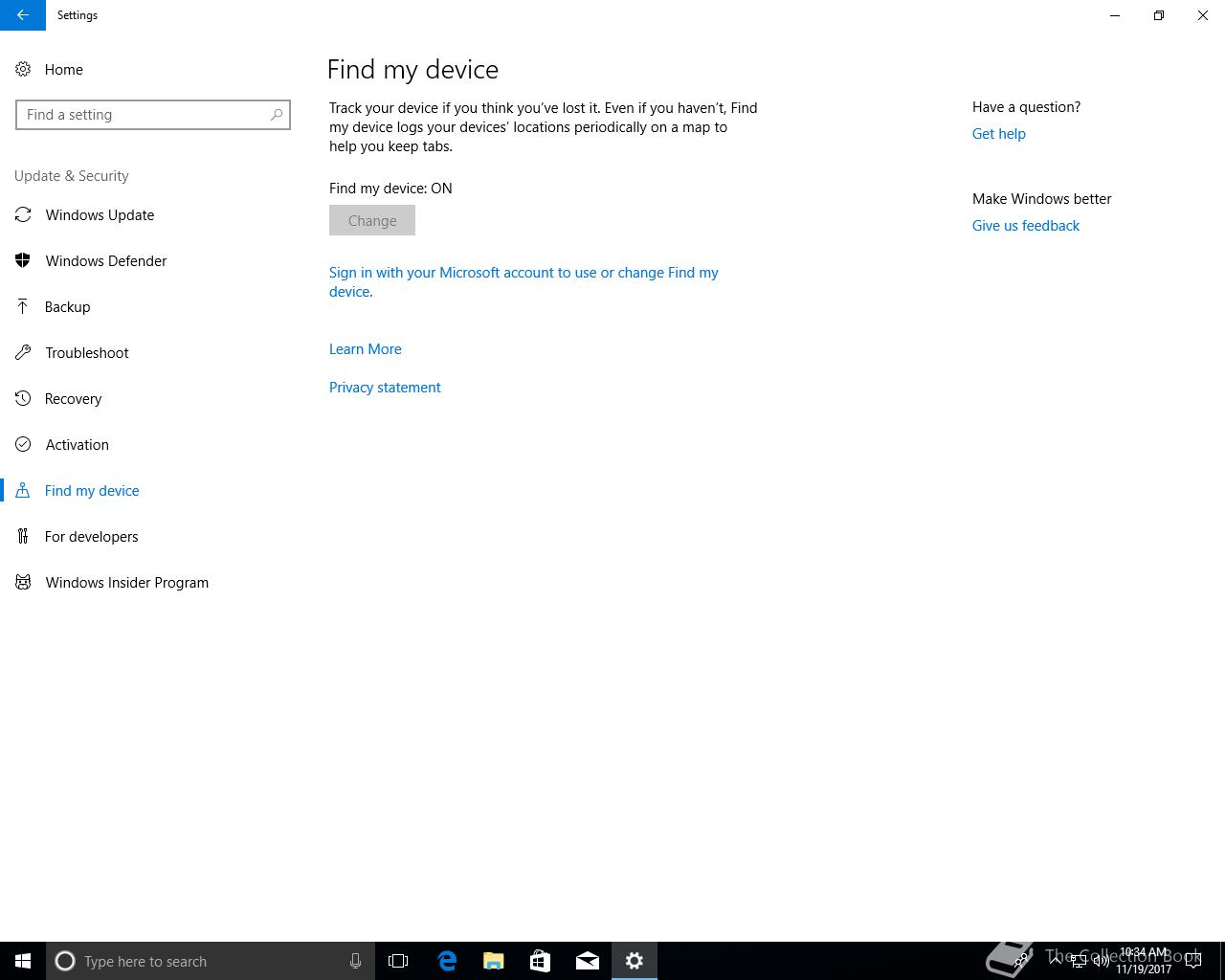Open the volume control in system tray

[x=1102, y=961]
